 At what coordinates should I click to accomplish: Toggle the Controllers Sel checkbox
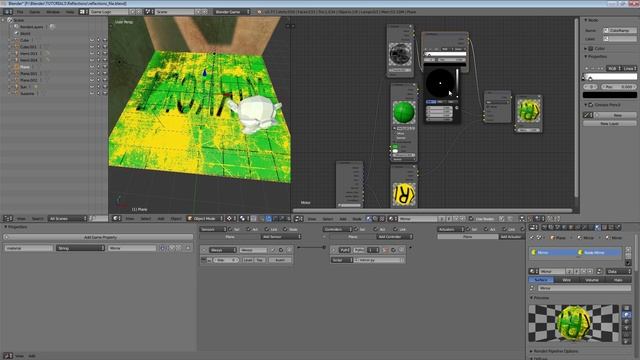pos(356,229)
